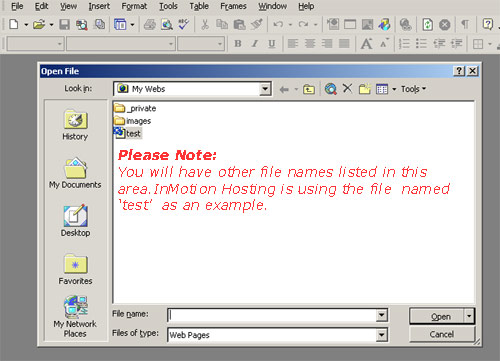
Task: Click the Spelling check ABC icon
Action: tap(184, 25)
